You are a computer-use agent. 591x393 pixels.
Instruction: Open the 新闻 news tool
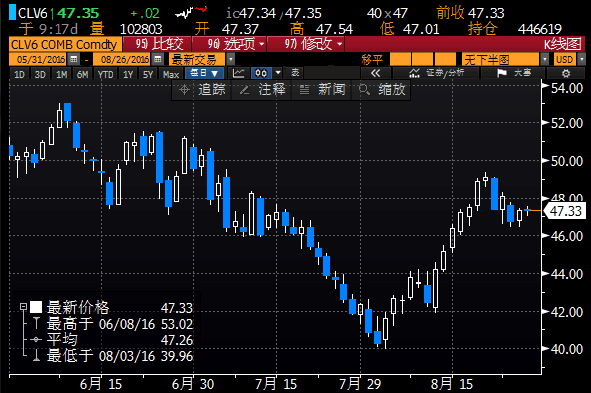point(322,90)
